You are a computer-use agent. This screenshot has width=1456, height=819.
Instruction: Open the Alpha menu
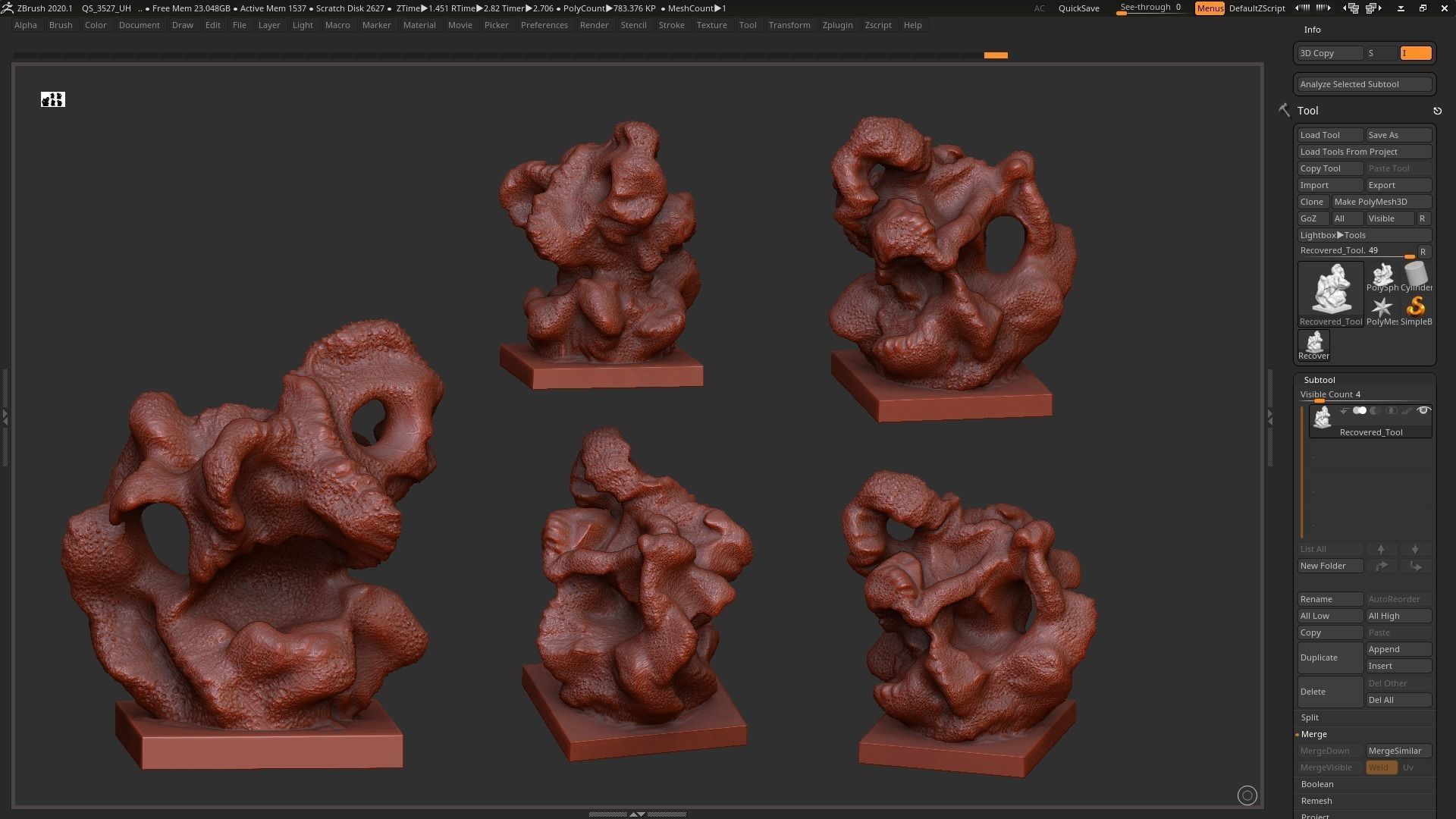click(x=26, y=25)
